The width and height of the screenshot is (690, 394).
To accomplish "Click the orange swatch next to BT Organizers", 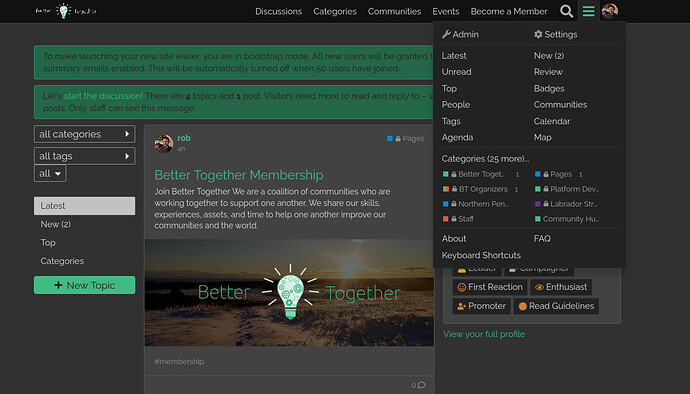I will (445, 189).
